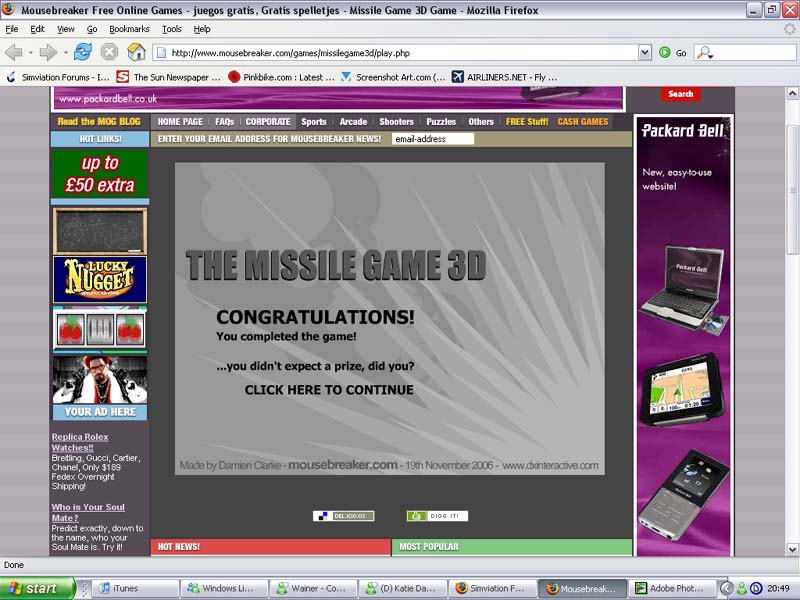Open the HOME PAGE nav link
The image size is (800, 600).
(180, 122)
